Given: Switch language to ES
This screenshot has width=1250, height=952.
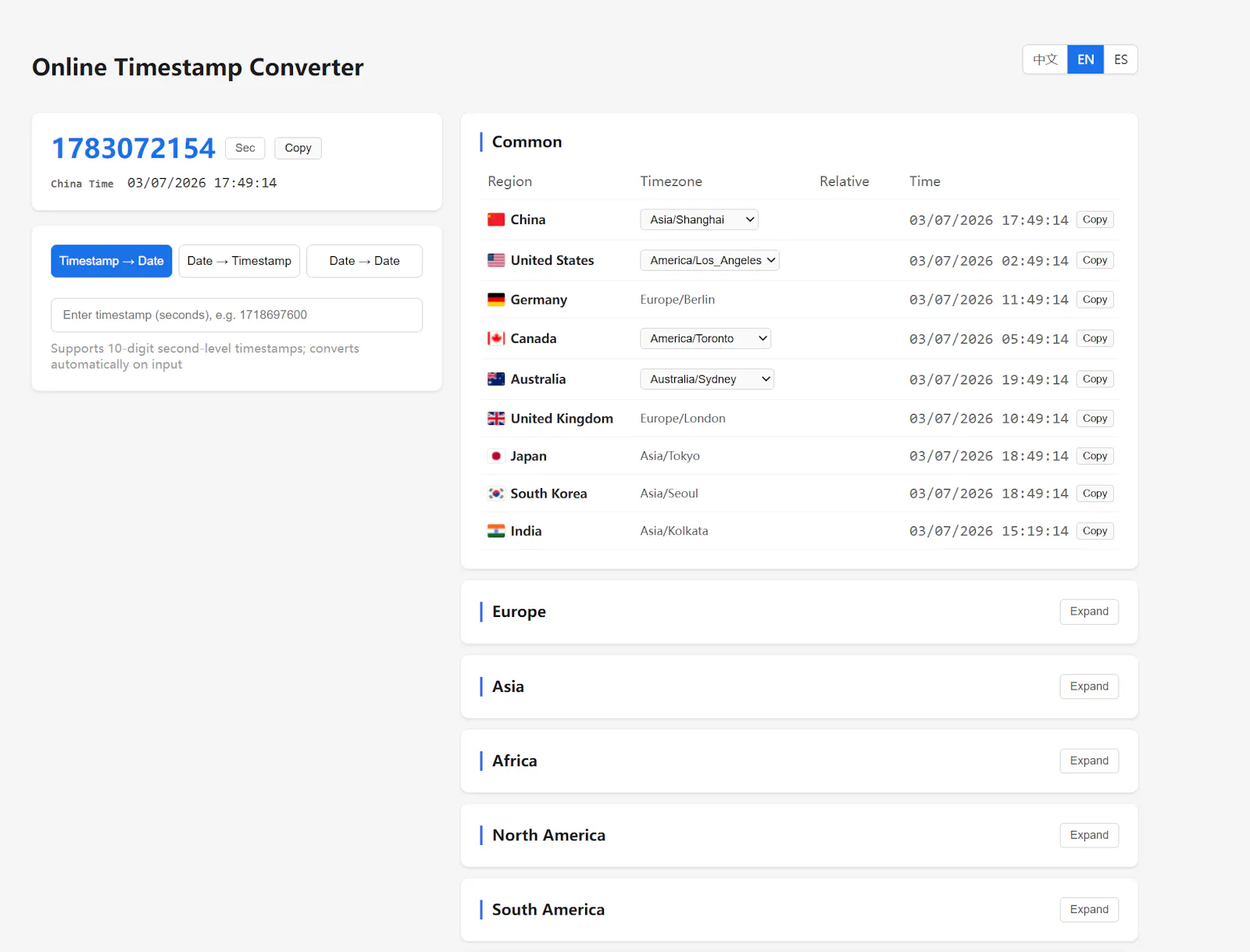Looking at the screenshot, I should pyautogui.click(x=1121, y=59).
